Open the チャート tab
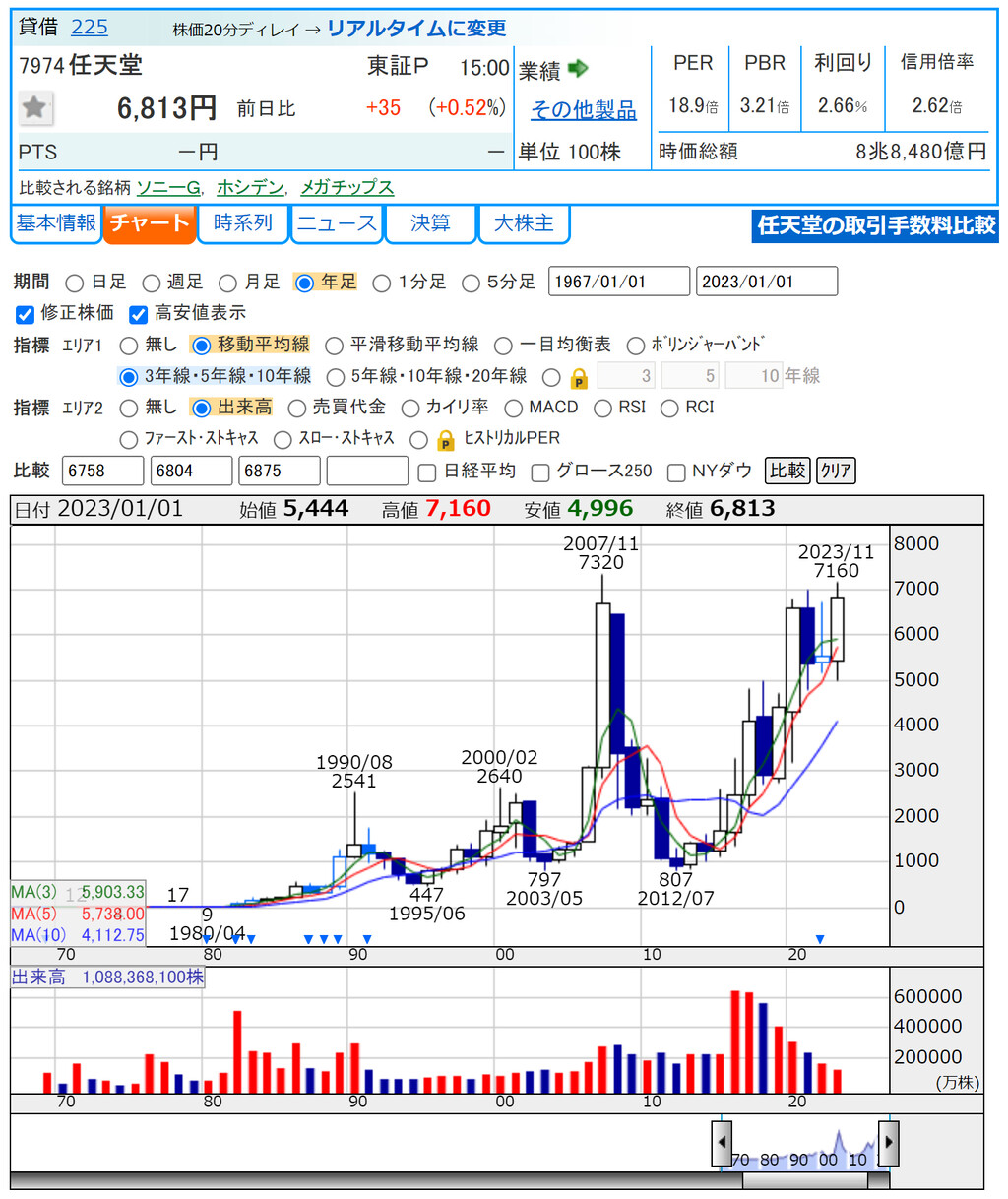This screenshot has height=1199, width=1008. (x=149, y=223)
